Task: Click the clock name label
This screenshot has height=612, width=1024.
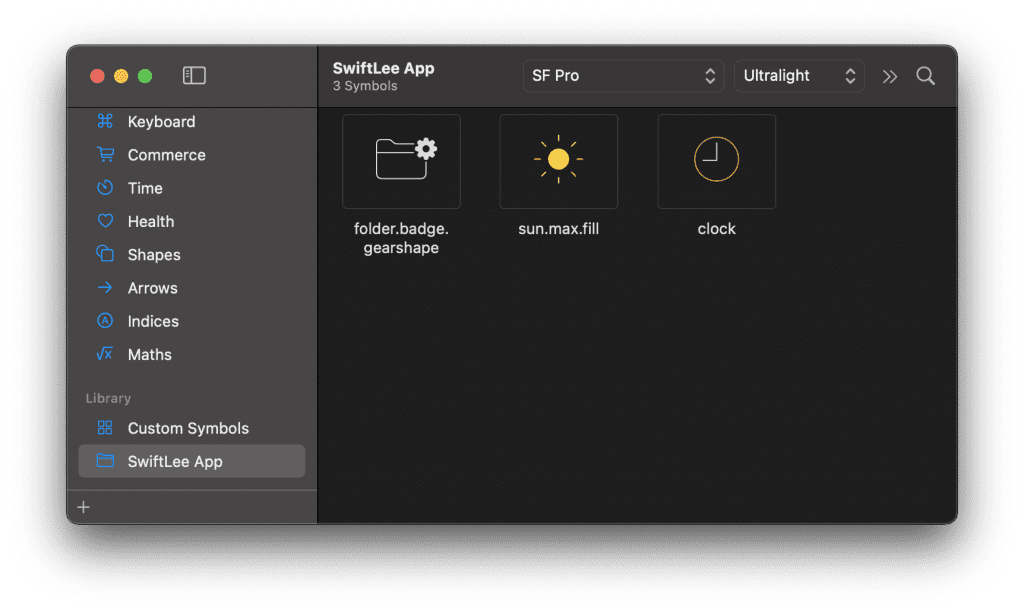Action: tap(716, 229)
